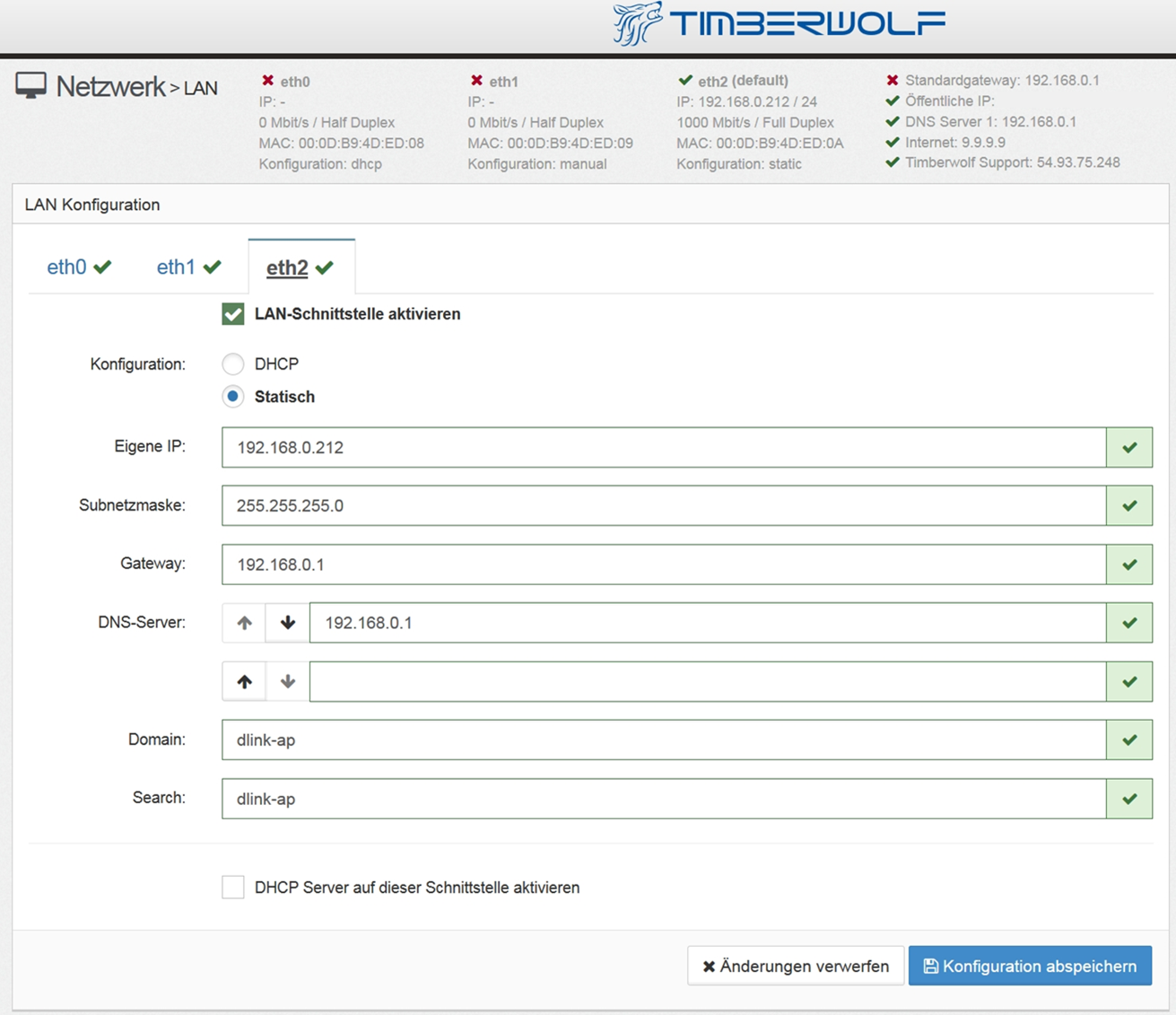Click the MAC: 00:0D:B9:4D:ED:09 text
This screenshot has height=1015, width=1176.
[x=551, y=143]
